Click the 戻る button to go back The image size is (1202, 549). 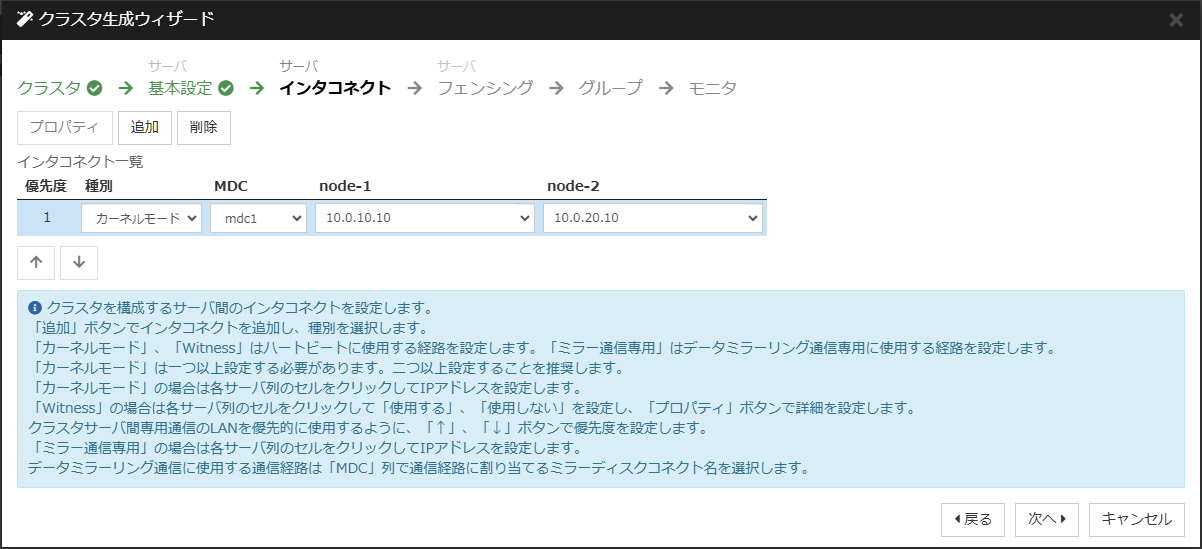(x=973, y=519)
